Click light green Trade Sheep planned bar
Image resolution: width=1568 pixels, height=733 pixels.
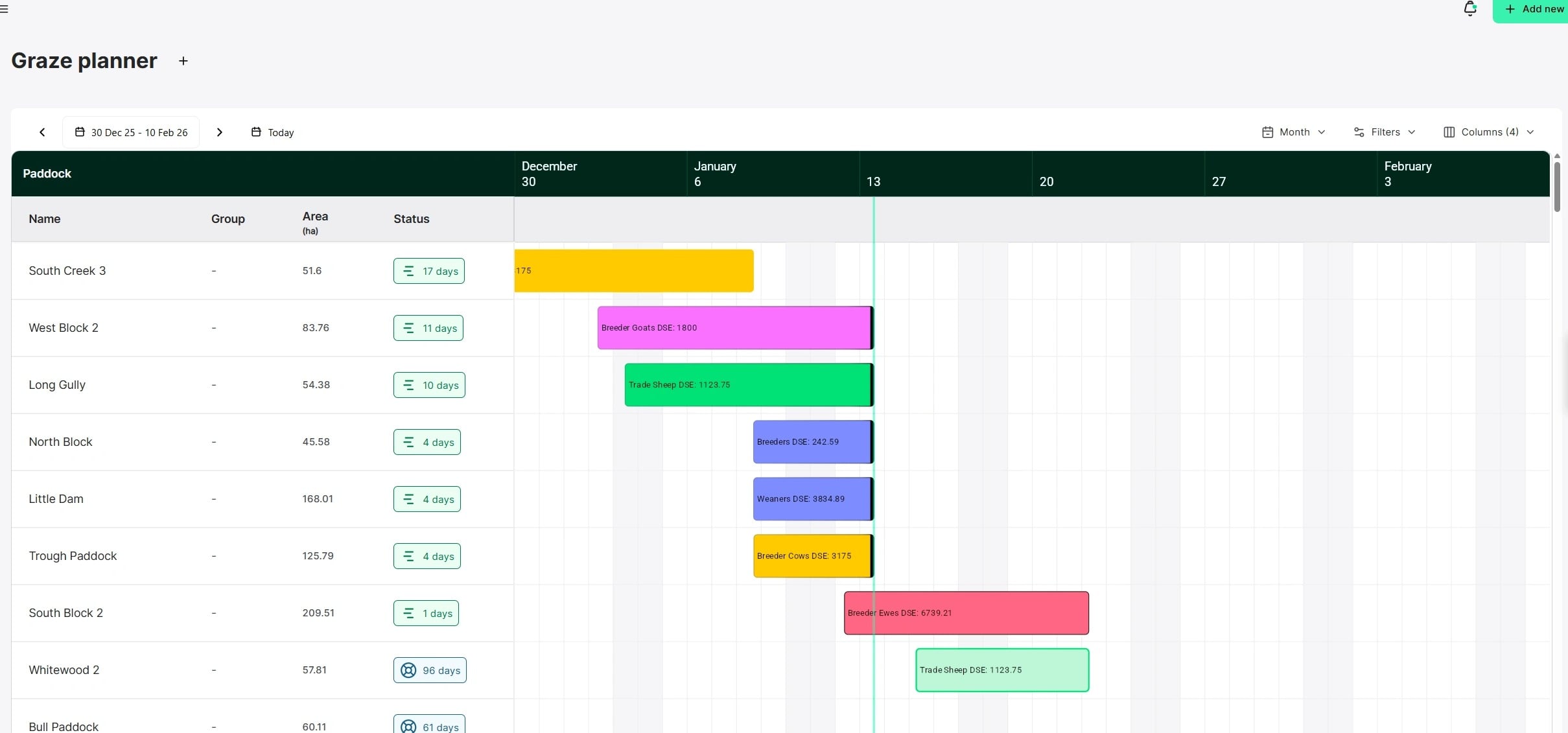coord(1001,670)
